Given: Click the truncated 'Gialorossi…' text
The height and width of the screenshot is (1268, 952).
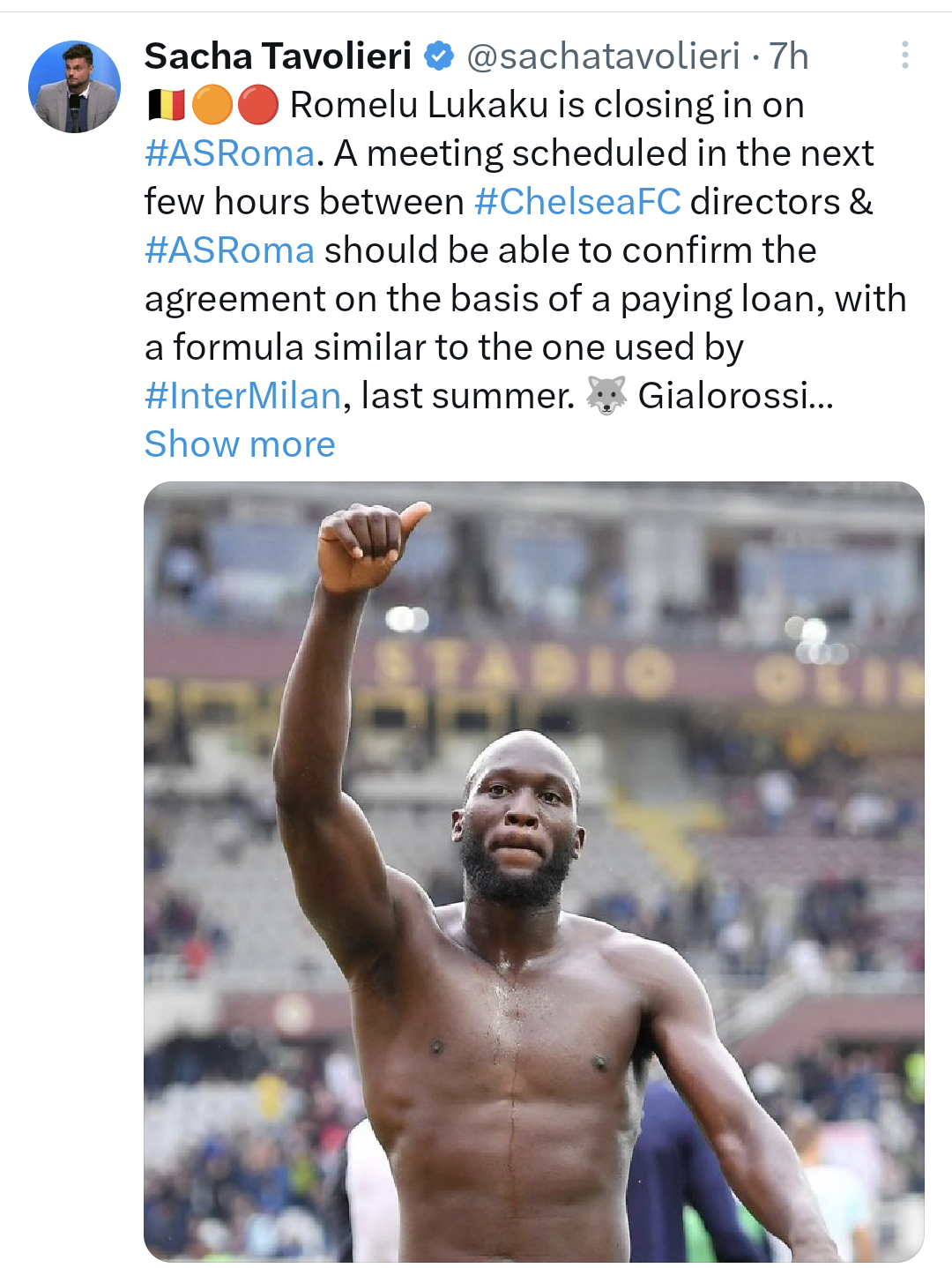Looking at the screenshot, I should 735,396.
